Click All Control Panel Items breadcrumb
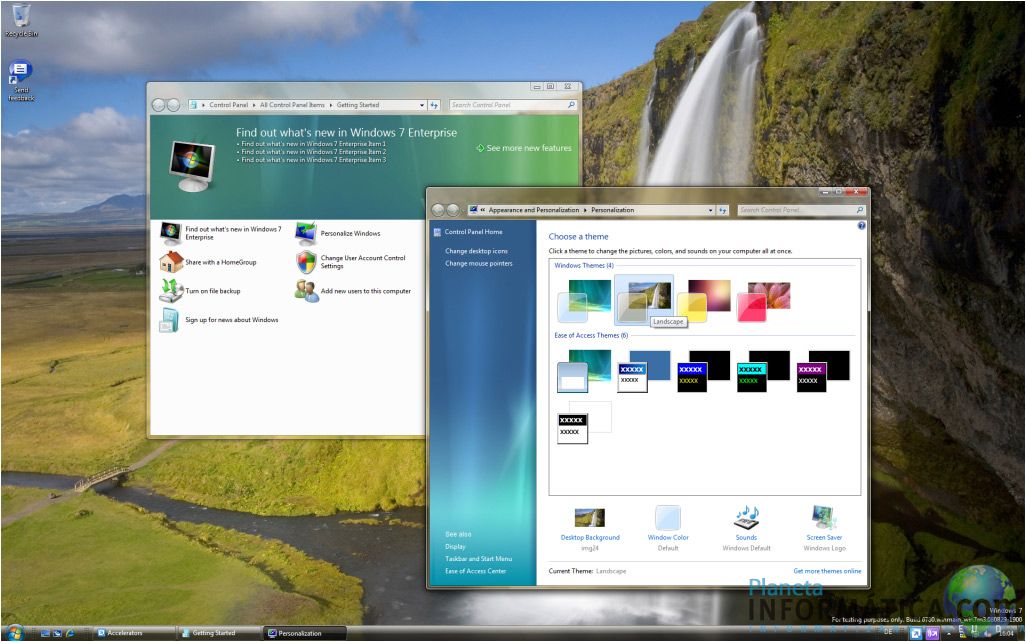 pos(292,105)
